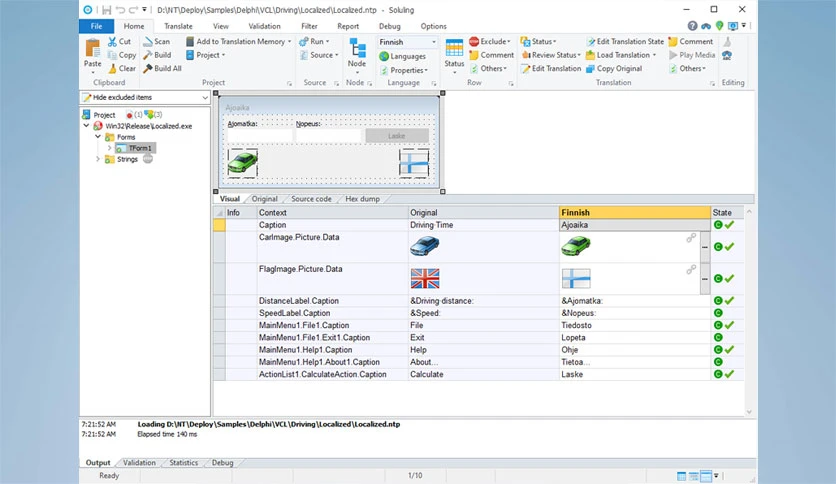
Task: Collapse the Forms tree node
Action: 98,136
